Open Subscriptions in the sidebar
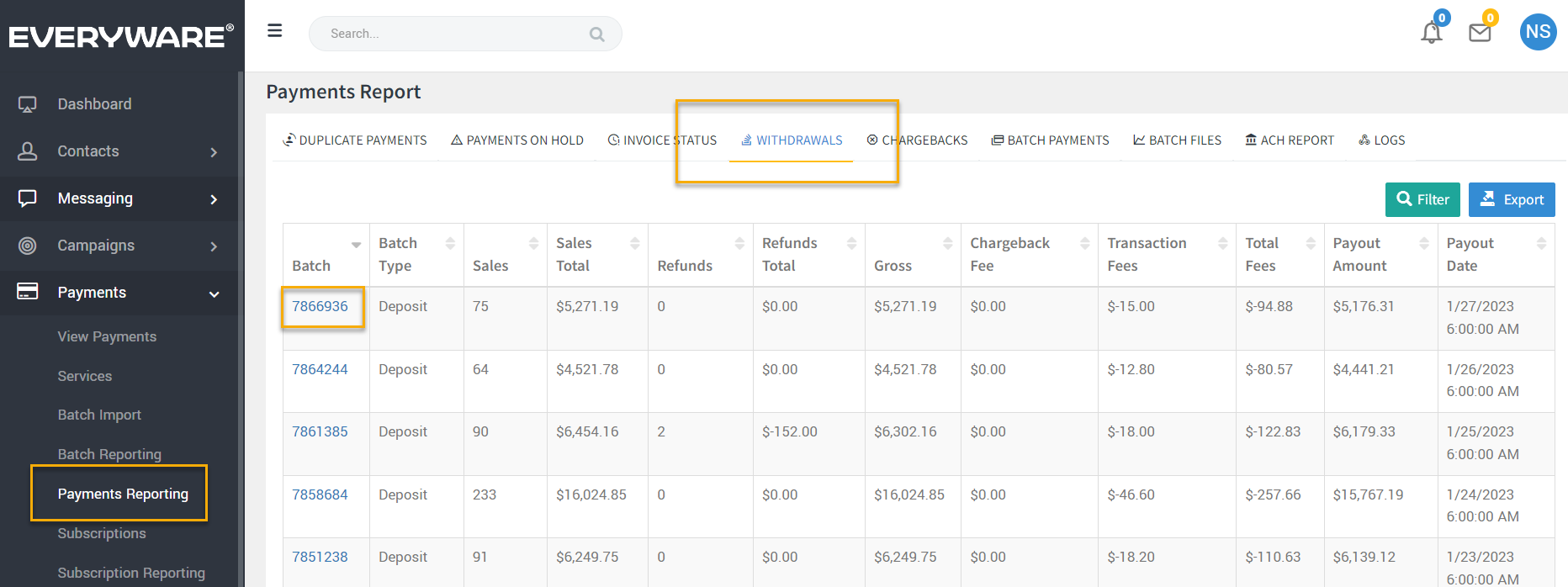The width and height of the screenshot is (1568, 587). (x=102, y=533)
